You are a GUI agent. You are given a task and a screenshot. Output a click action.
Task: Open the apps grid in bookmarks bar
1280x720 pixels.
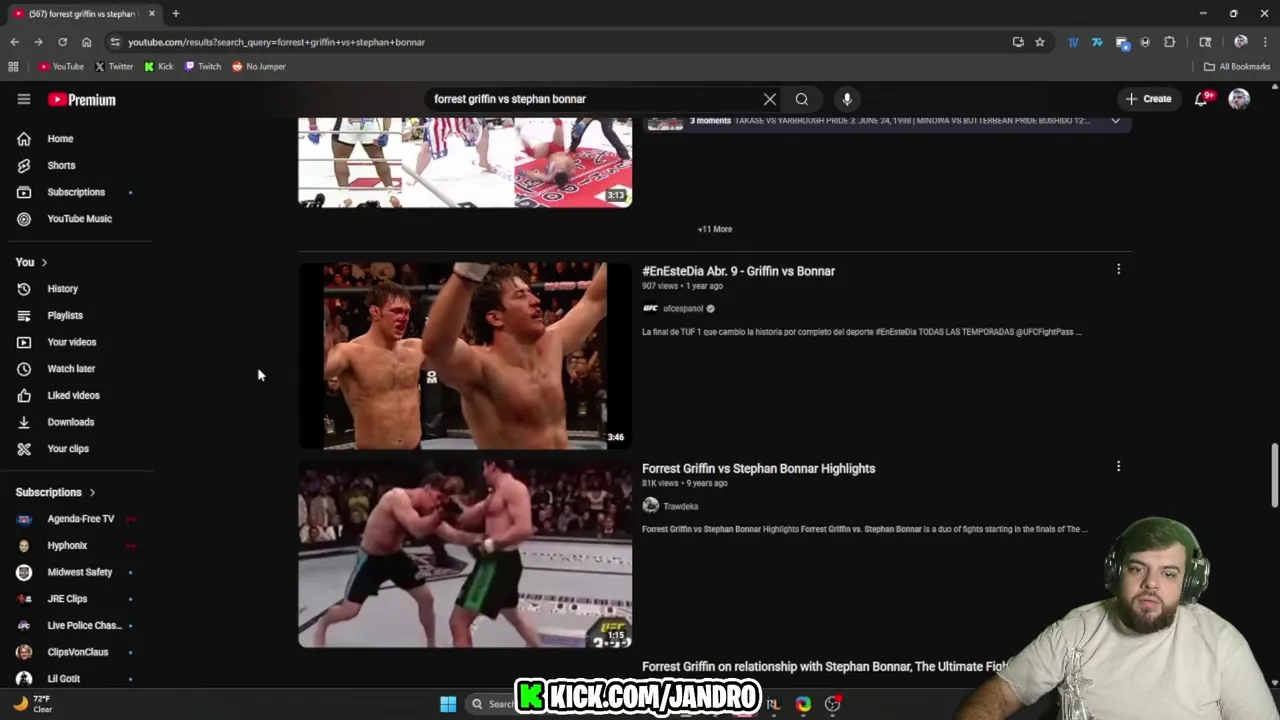13,66
